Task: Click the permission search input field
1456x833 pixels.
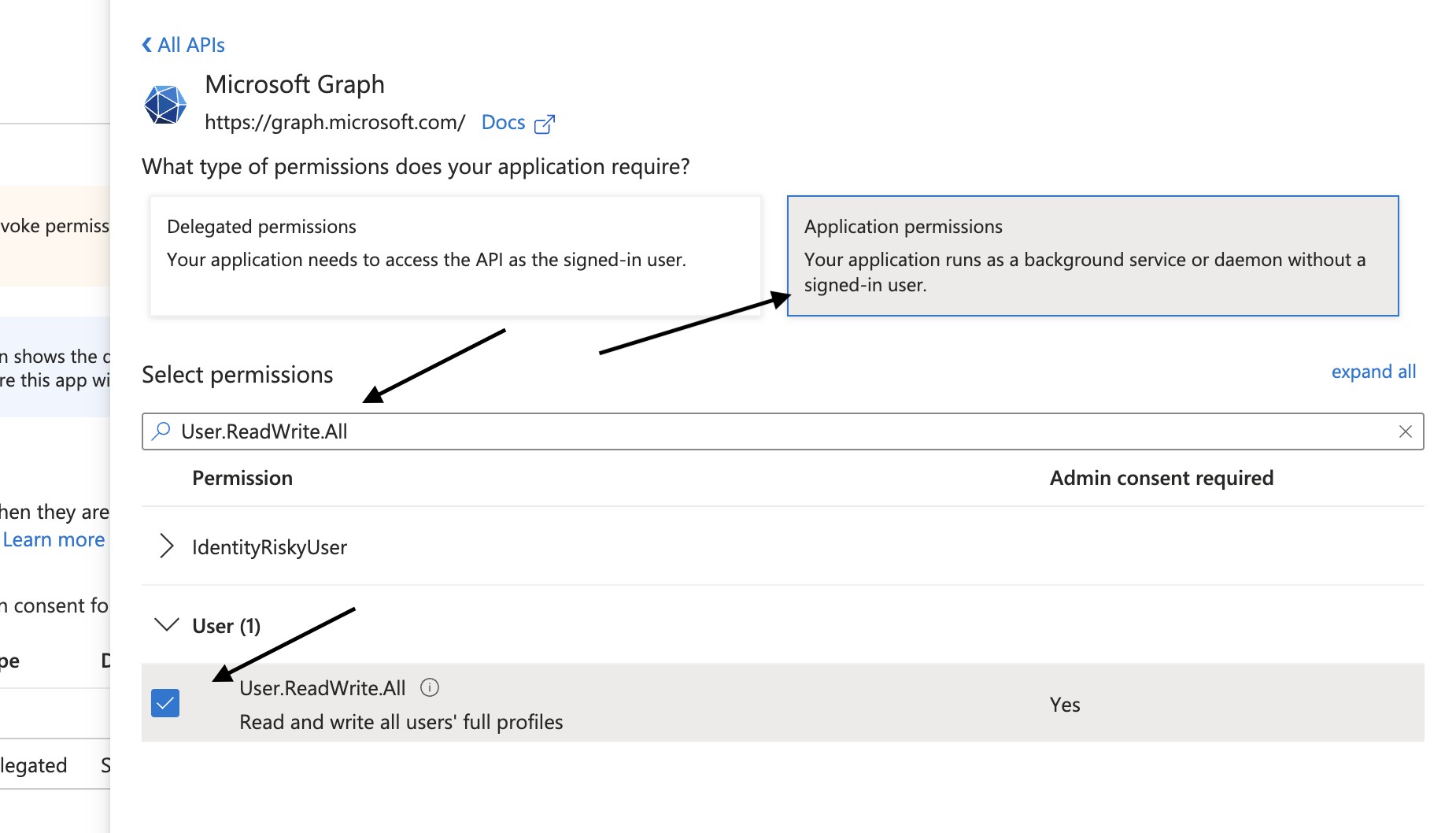Action: pyautogui.click(x=783, y=431)
